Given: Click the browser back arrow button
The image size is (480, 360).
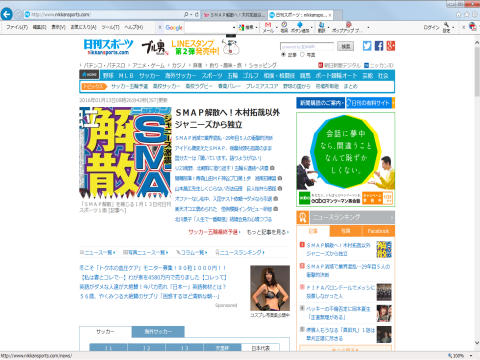Looking at the screenshot, I should click(7, 14).
